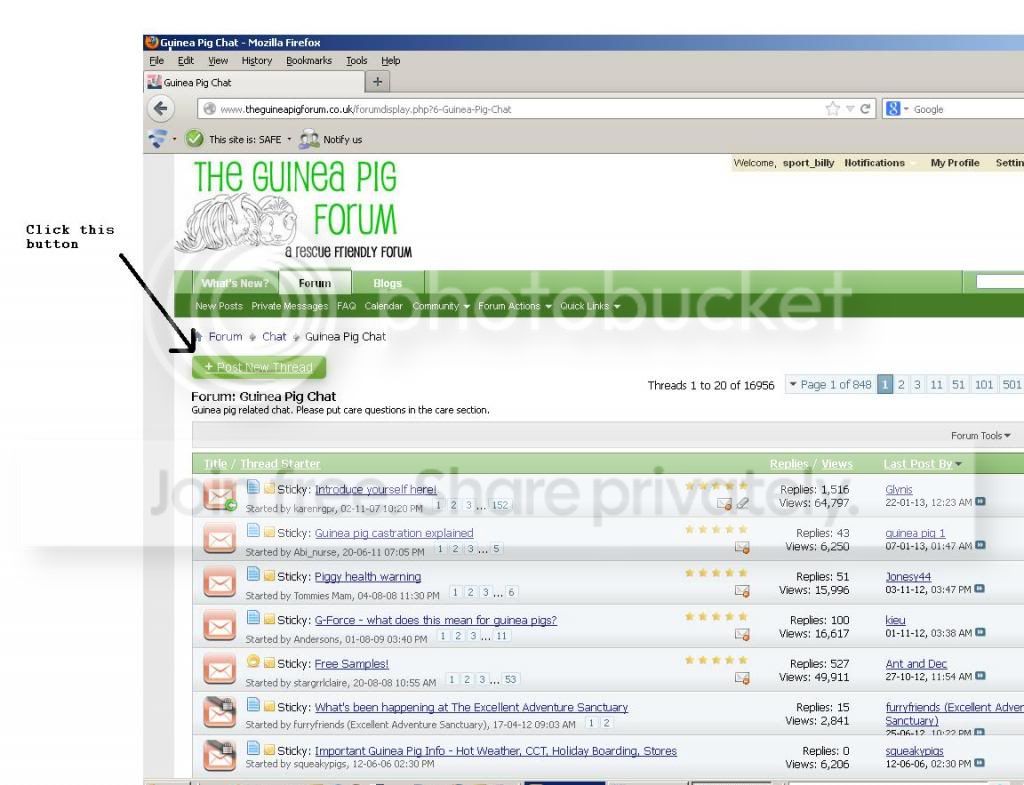Image resolution: width=1024 pixels, height=785 pixels.
Task: Go to page 51 of thread list
Action: (958, 385)
